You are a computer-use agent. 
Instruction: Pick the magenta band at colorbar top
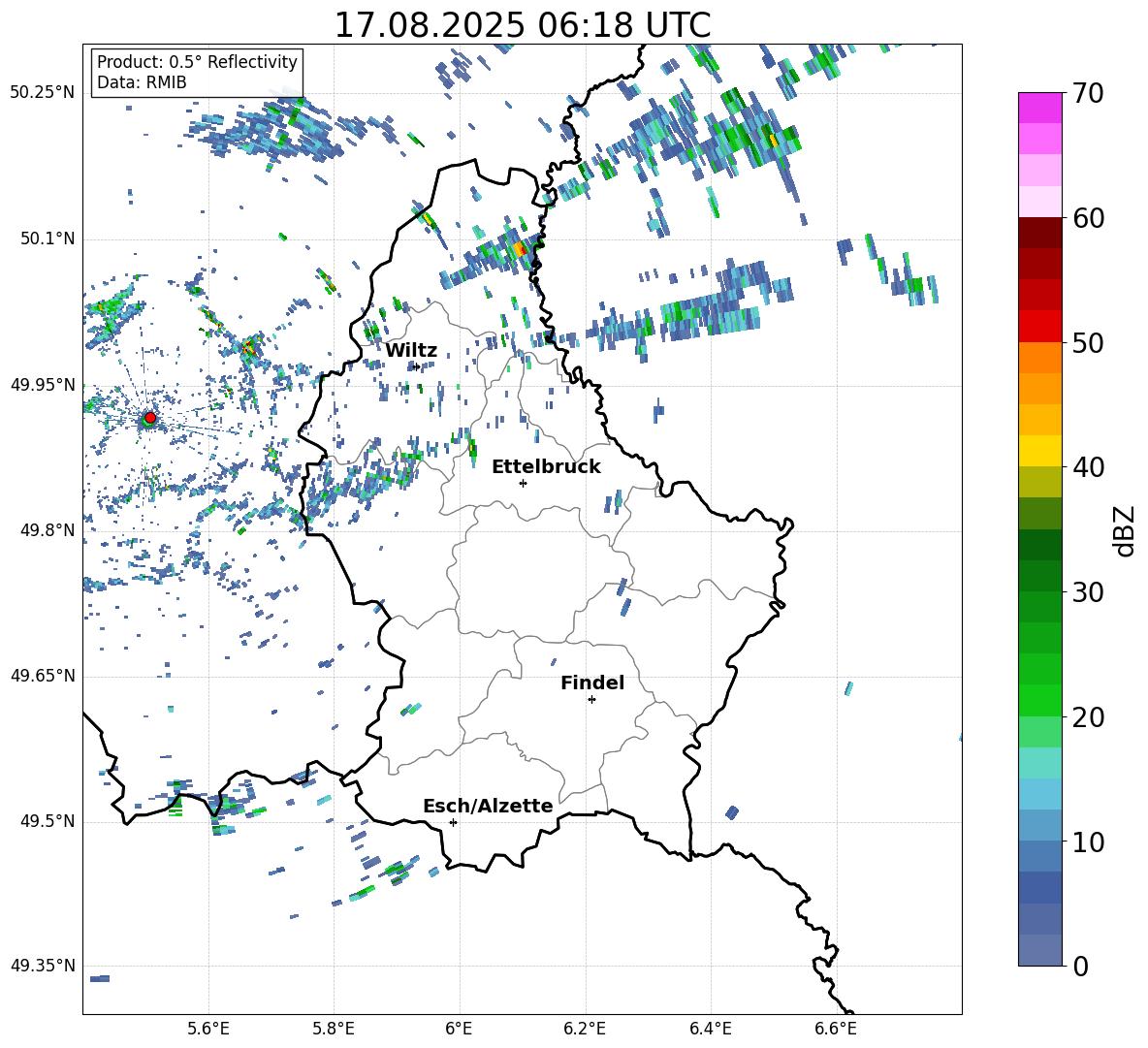pos(1039,108)
